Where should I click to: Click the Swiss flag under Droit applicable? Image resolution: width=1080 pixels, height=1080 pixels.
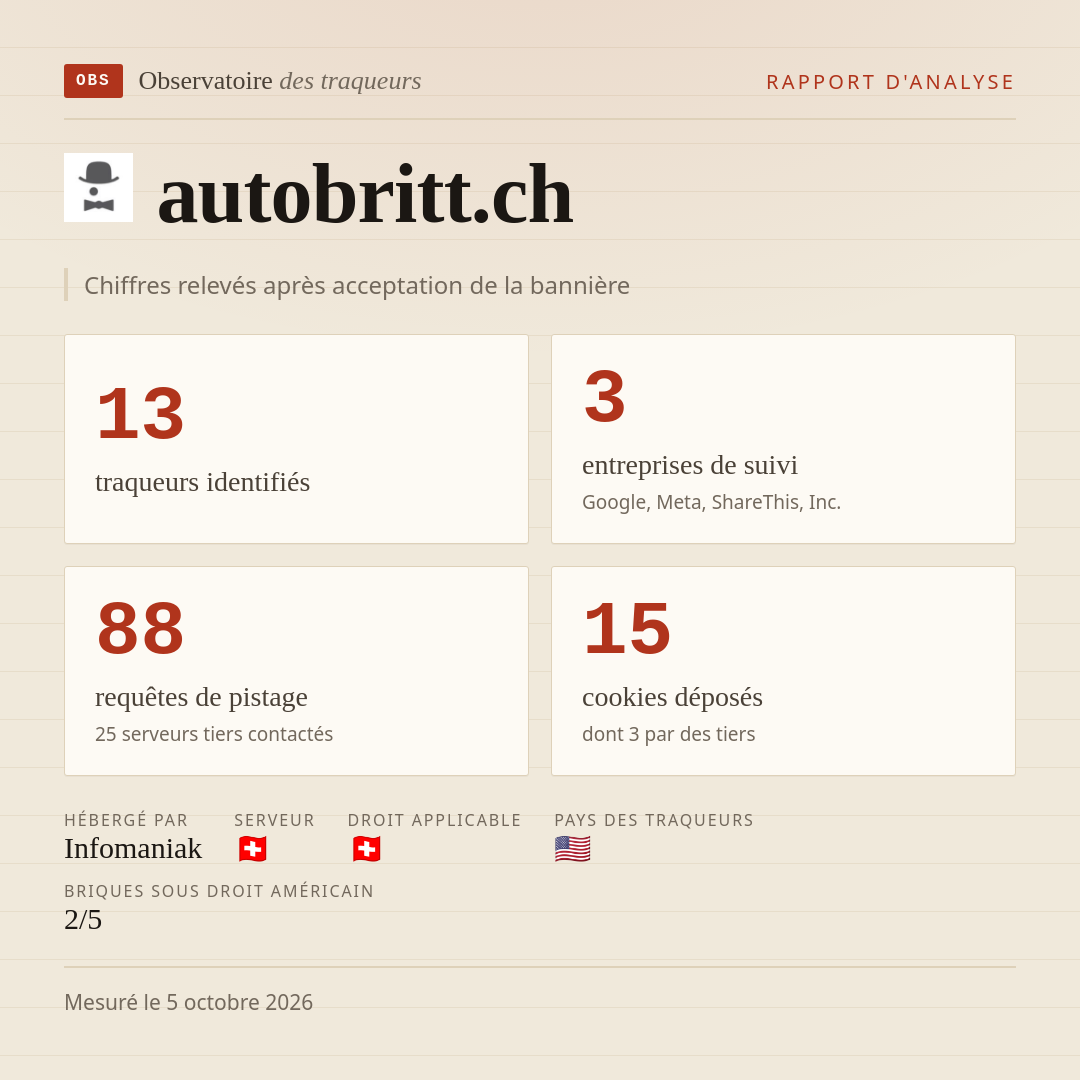tap(366, 849)
